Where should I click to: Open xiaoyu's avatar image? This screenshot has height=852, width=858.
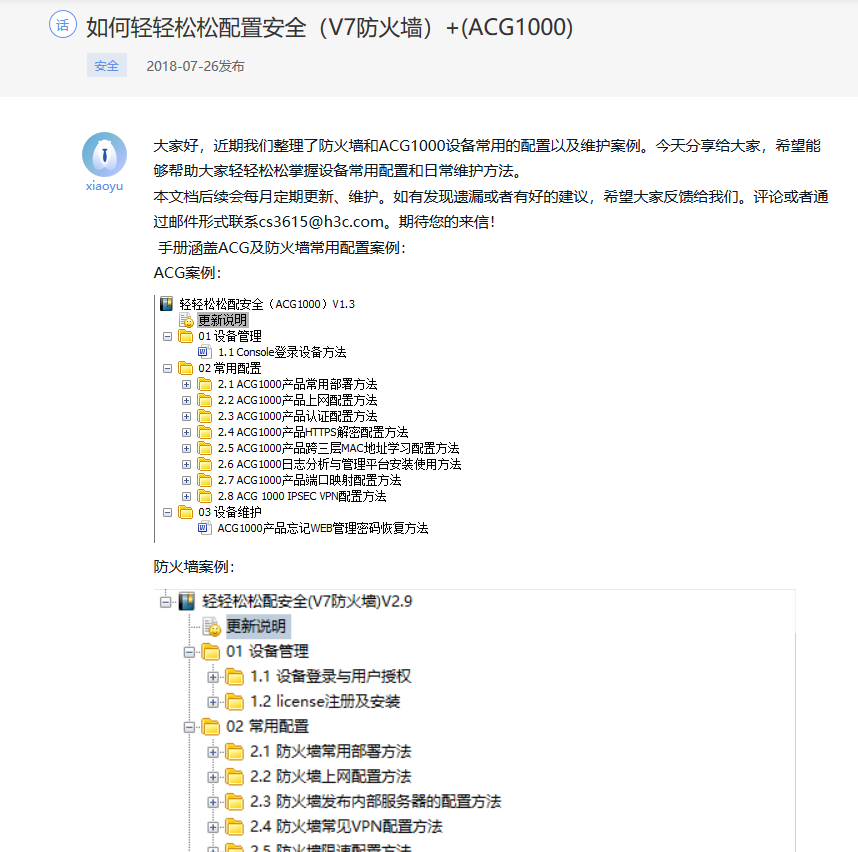[x=105, y=154]
